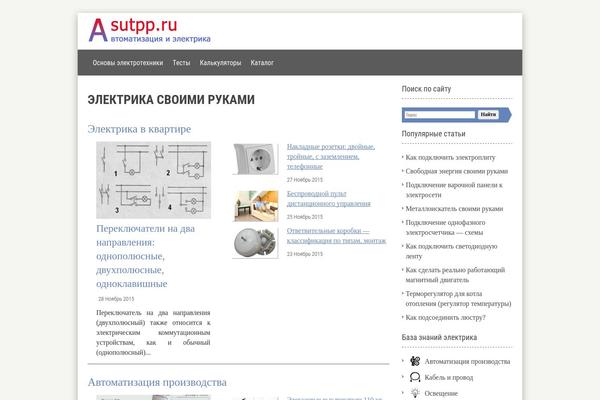The width and height of the screenshot is (600, 400).
Task: Click the Asutpp.ru site logo
Action: 150,30
